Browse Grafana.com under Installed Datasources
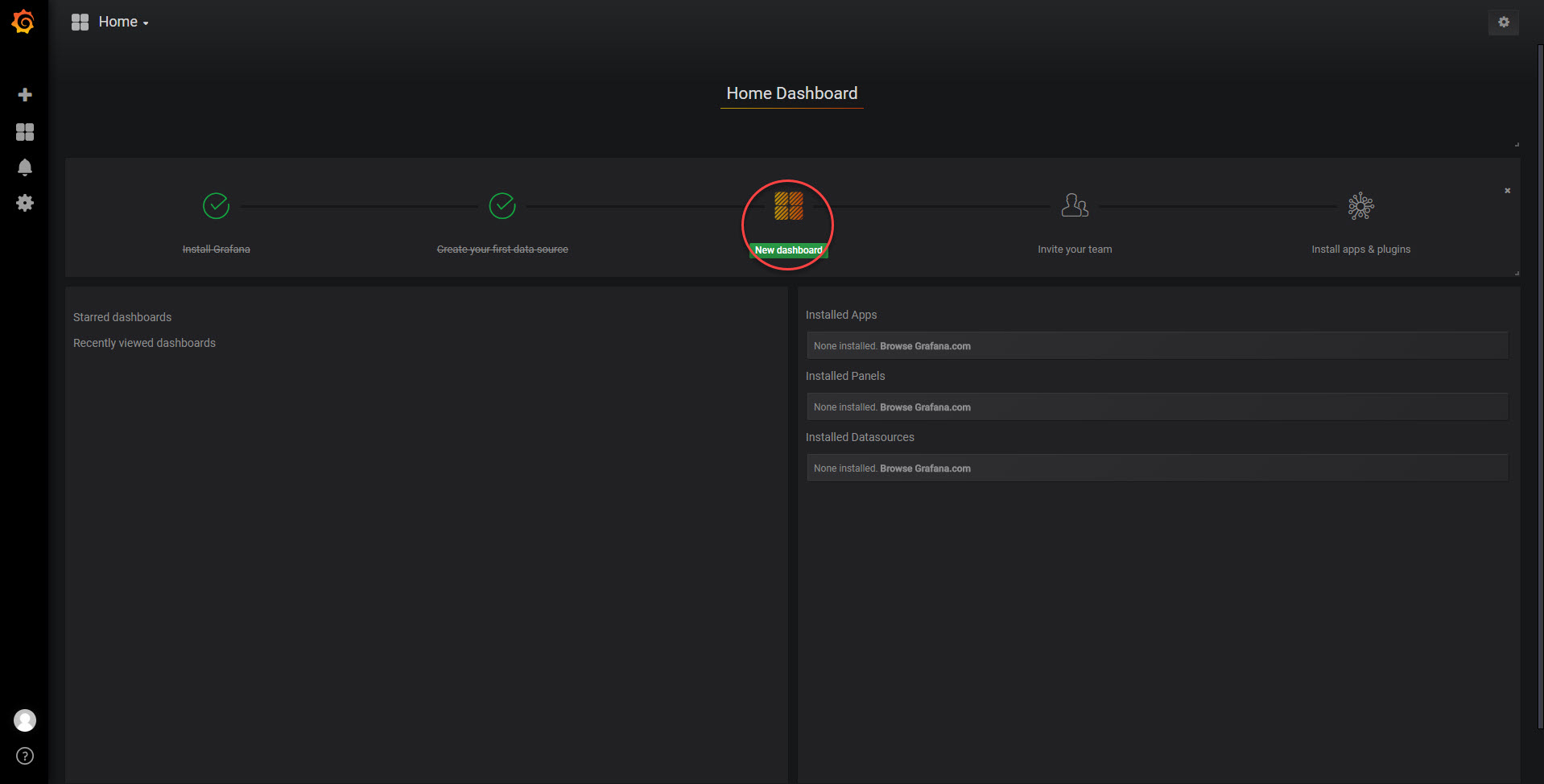This screenshot has width=1544, height=784. pos(925,468)
